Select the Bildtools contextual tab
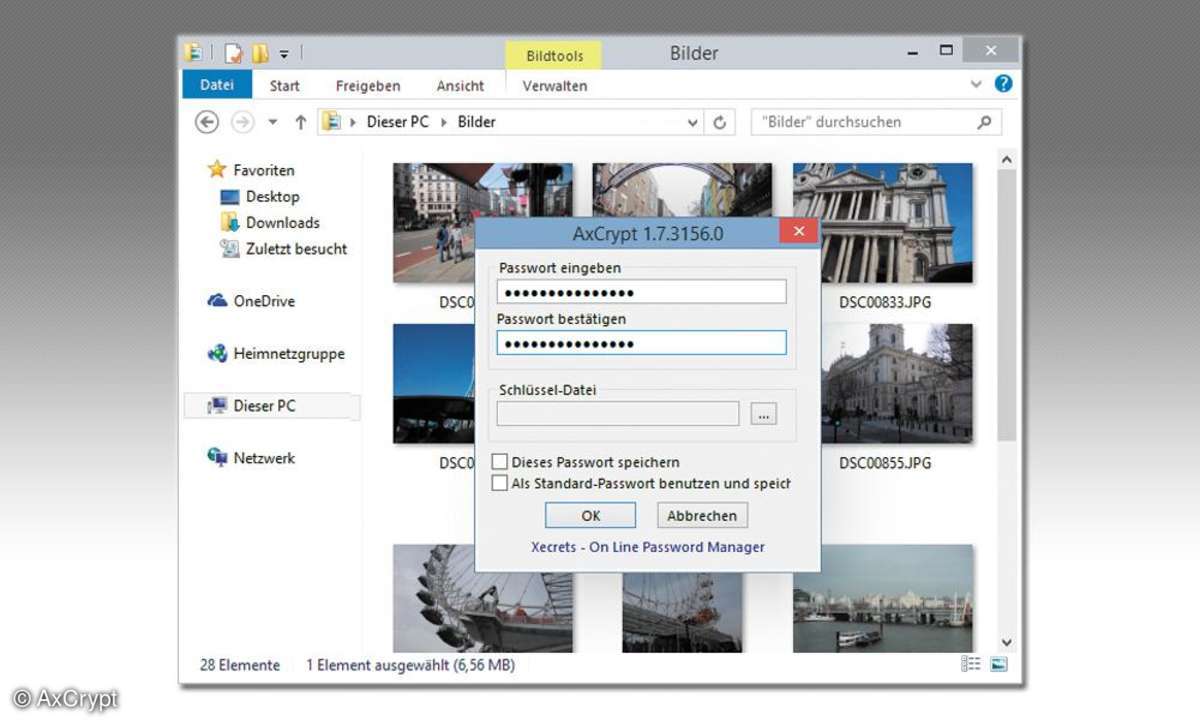This screenshot has height=720, width=1200. [x=554, y=55]
